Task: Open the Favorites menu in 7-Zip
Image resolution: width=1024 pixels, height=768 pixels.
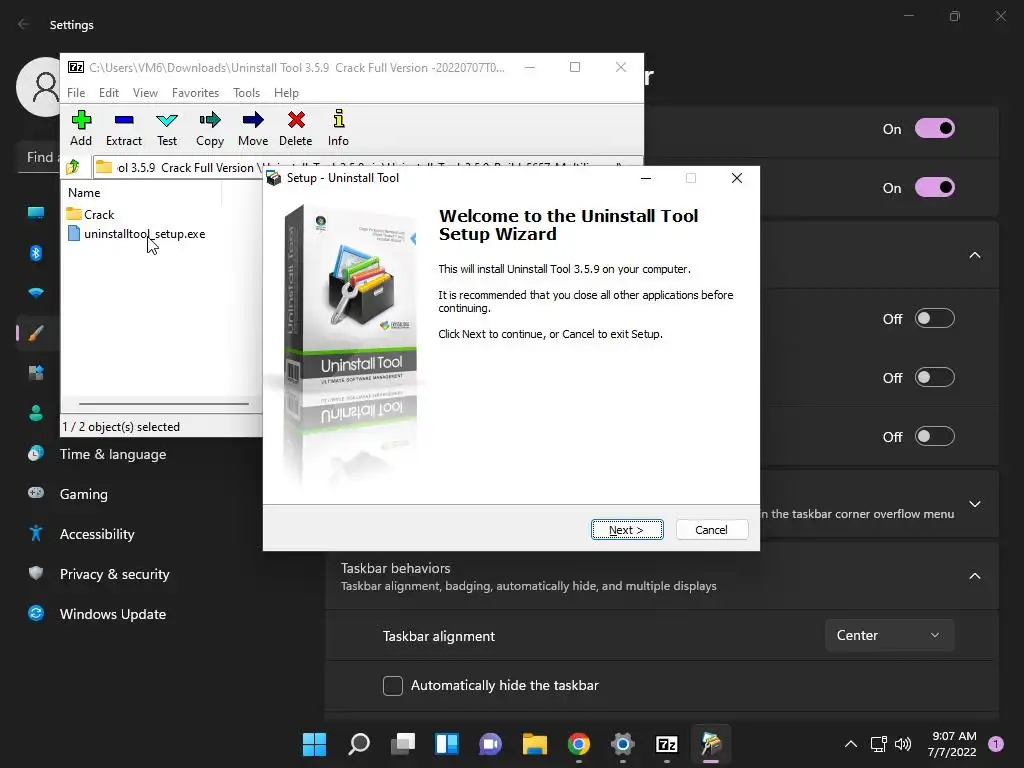Action: pos(195,93)
